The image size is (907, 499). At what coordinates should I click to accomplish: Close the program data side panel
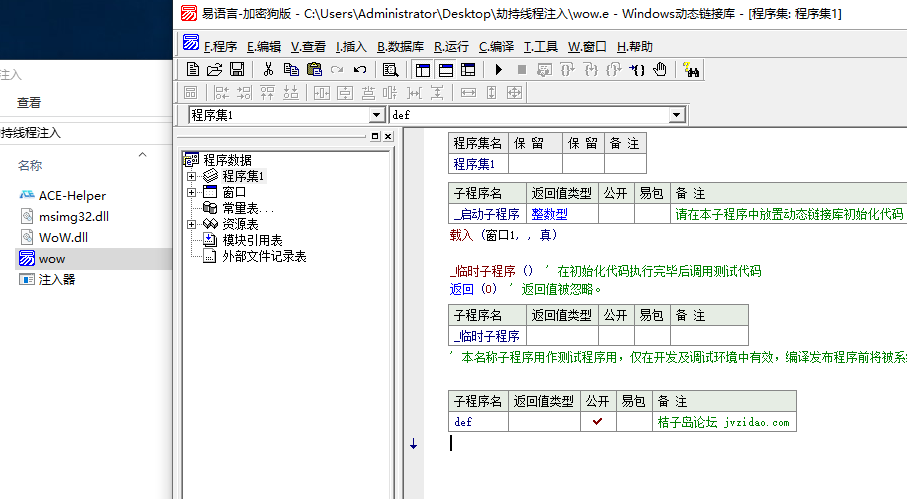(x=388, y=136)
